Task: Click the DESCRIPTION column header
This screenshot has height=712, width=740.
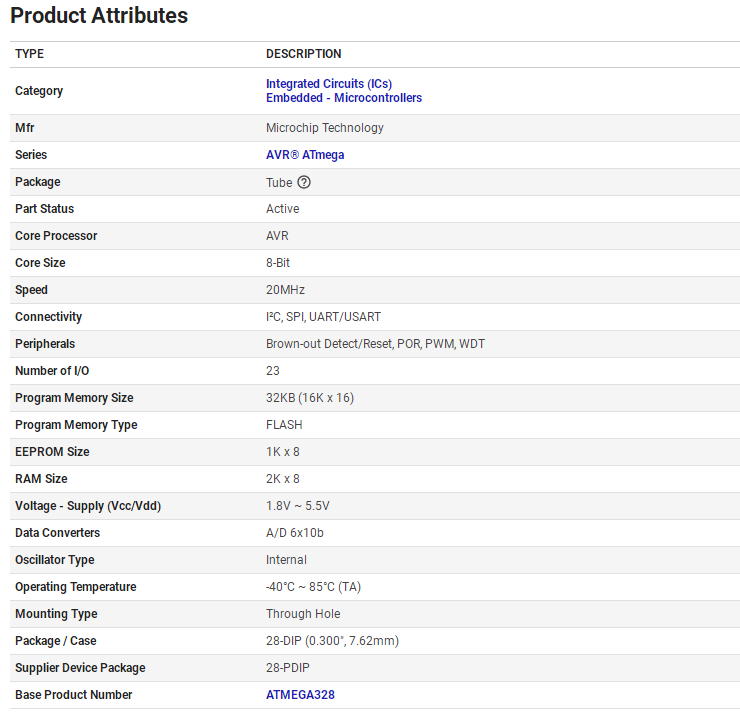Action: tap(303, 54)
